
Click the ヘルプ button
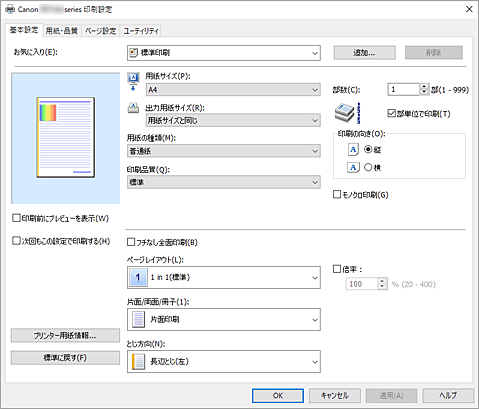point(448,396)
